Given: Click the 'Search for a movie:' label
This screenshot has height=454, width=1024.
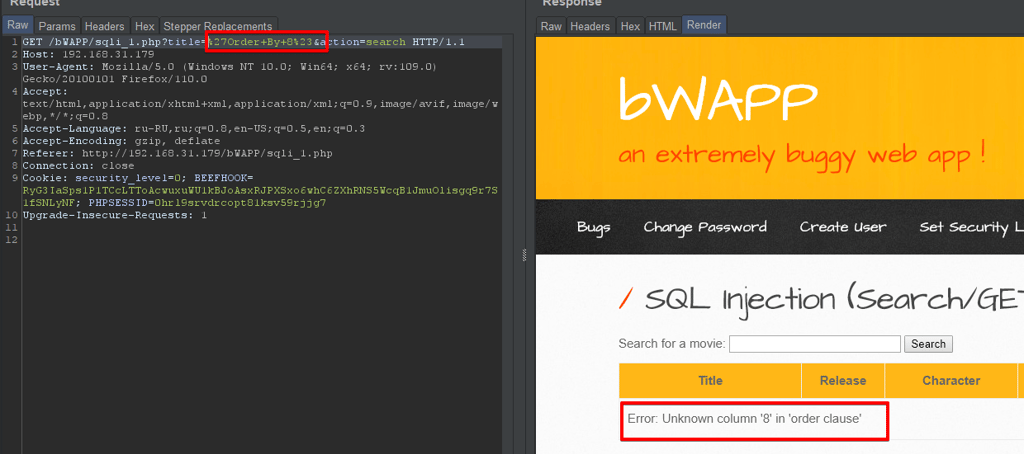Looking at the screenshot, I should [x=671, y=344].
